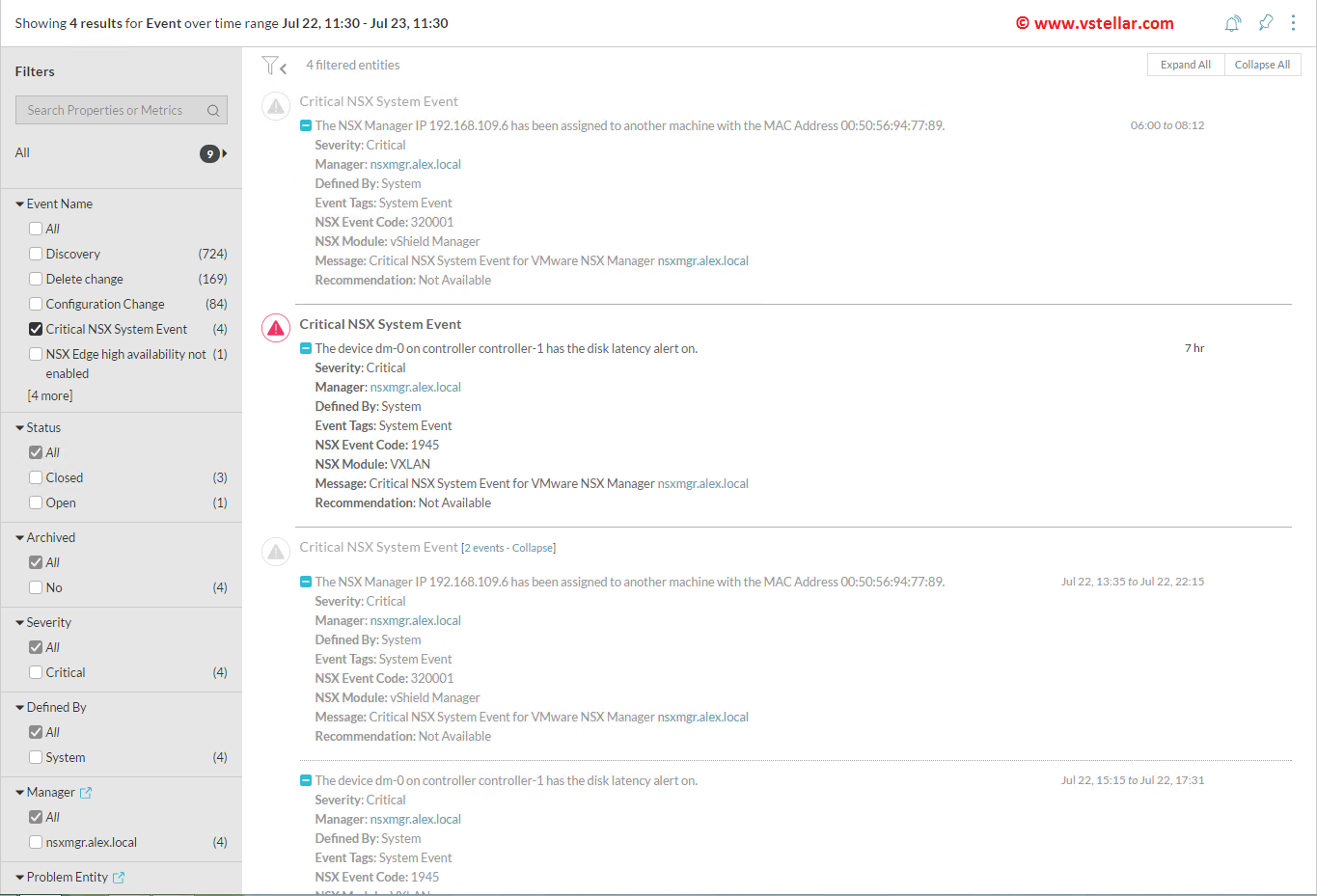Open the external link icon beside Problem Entity

coord(119,878)
